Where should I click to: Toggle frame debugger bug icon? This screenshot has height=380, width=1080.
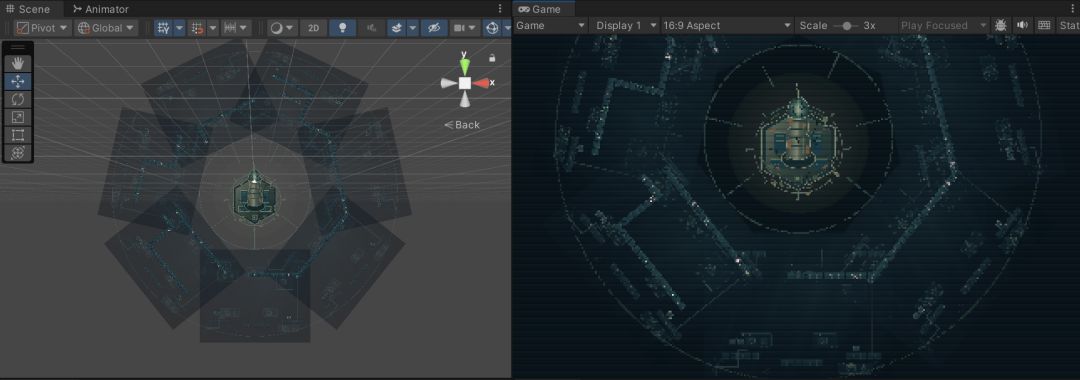tap(1001, 25)
